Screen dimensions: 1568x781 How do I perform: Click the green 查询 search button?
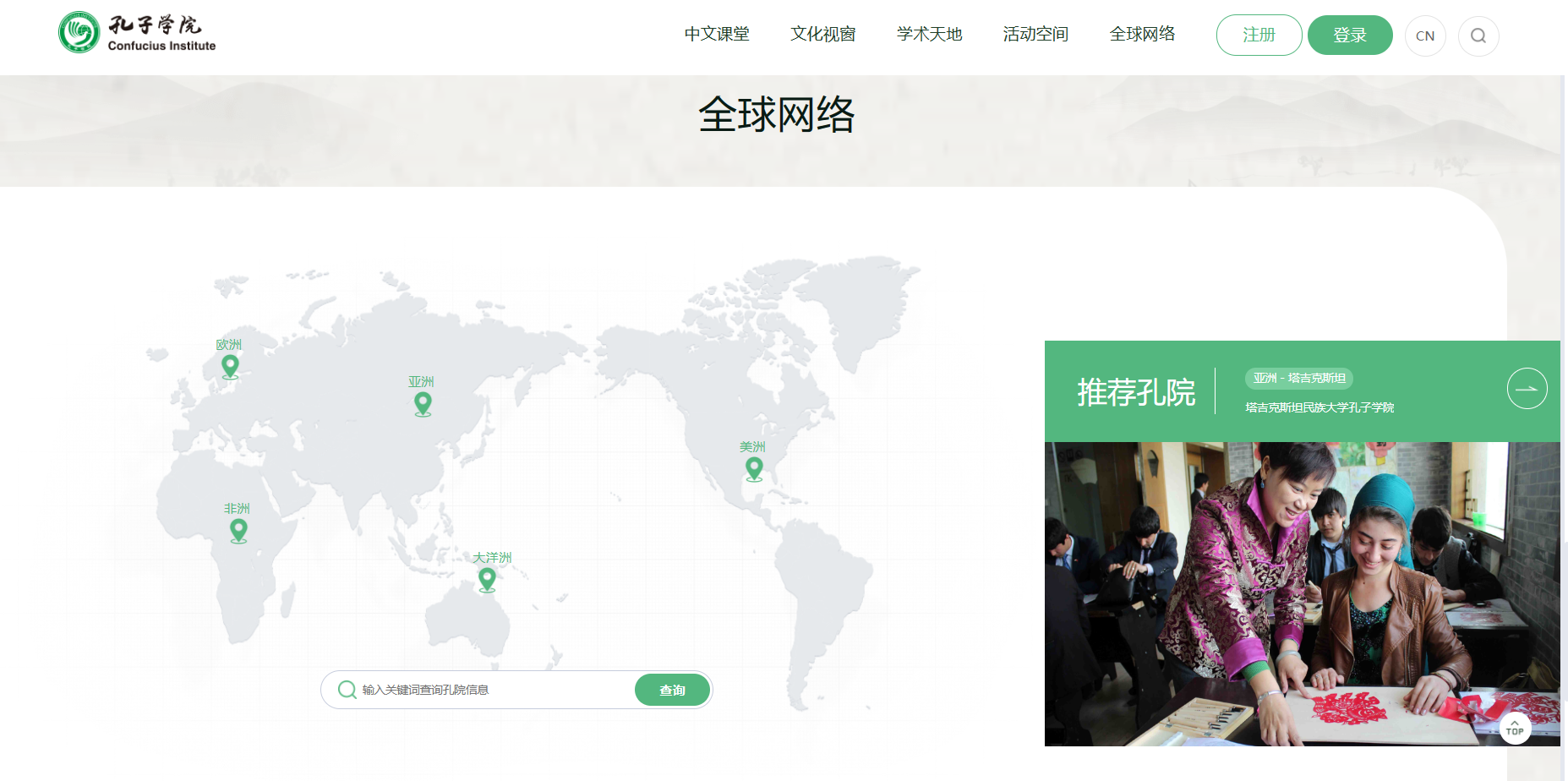click(x=672, y=690)
